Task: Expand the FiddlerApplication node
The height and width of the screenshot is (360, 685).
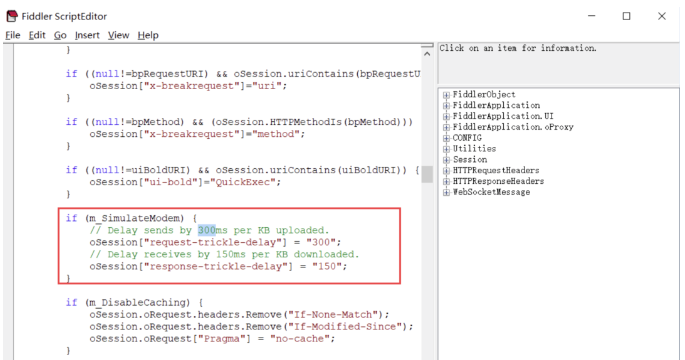Action: (446, 106)
